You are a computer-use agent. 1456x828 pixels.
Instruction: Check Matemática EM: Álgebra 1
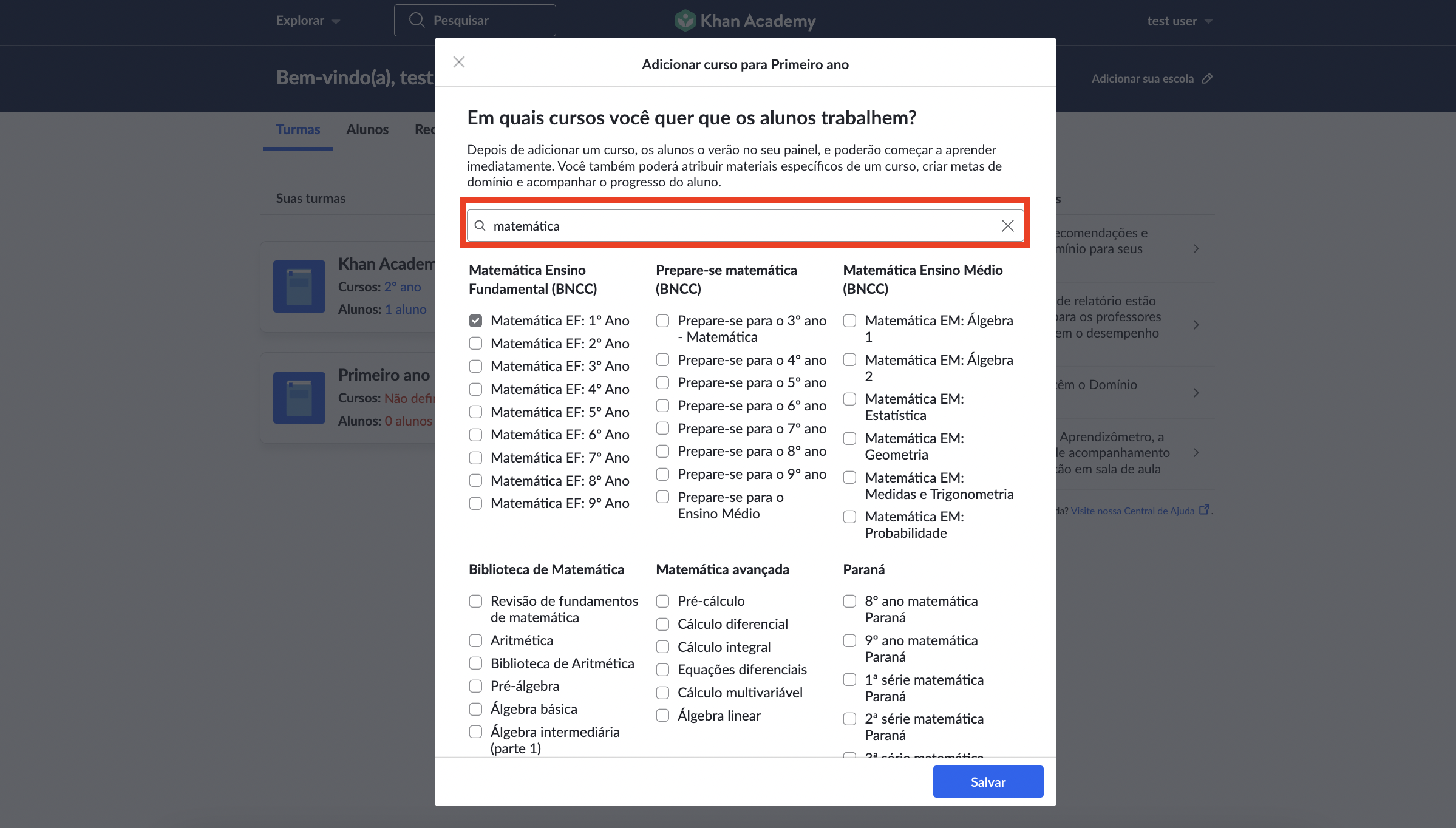(849, 321)
